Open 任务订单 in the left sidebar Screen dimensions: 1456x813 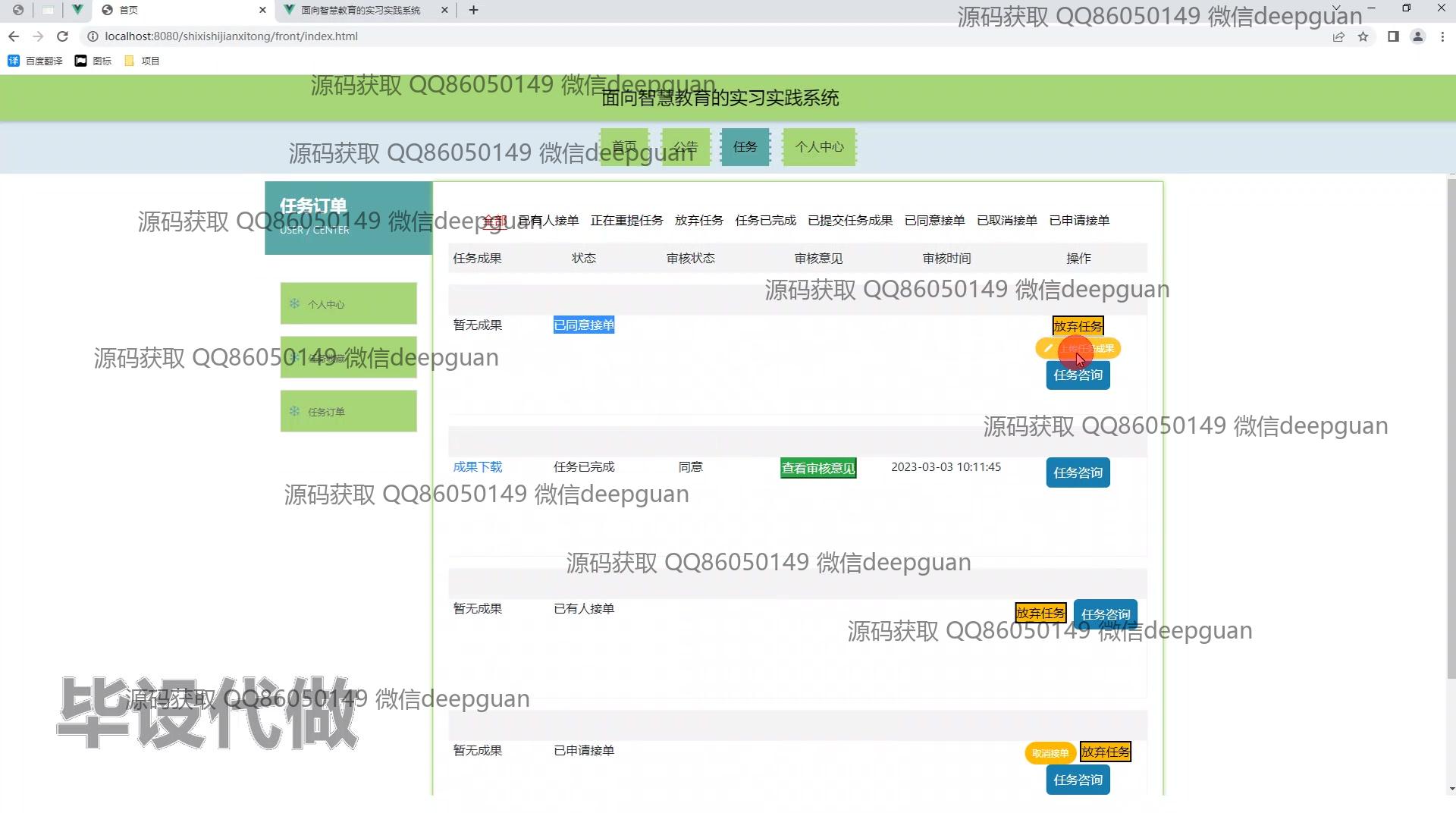tap(349, 411)
